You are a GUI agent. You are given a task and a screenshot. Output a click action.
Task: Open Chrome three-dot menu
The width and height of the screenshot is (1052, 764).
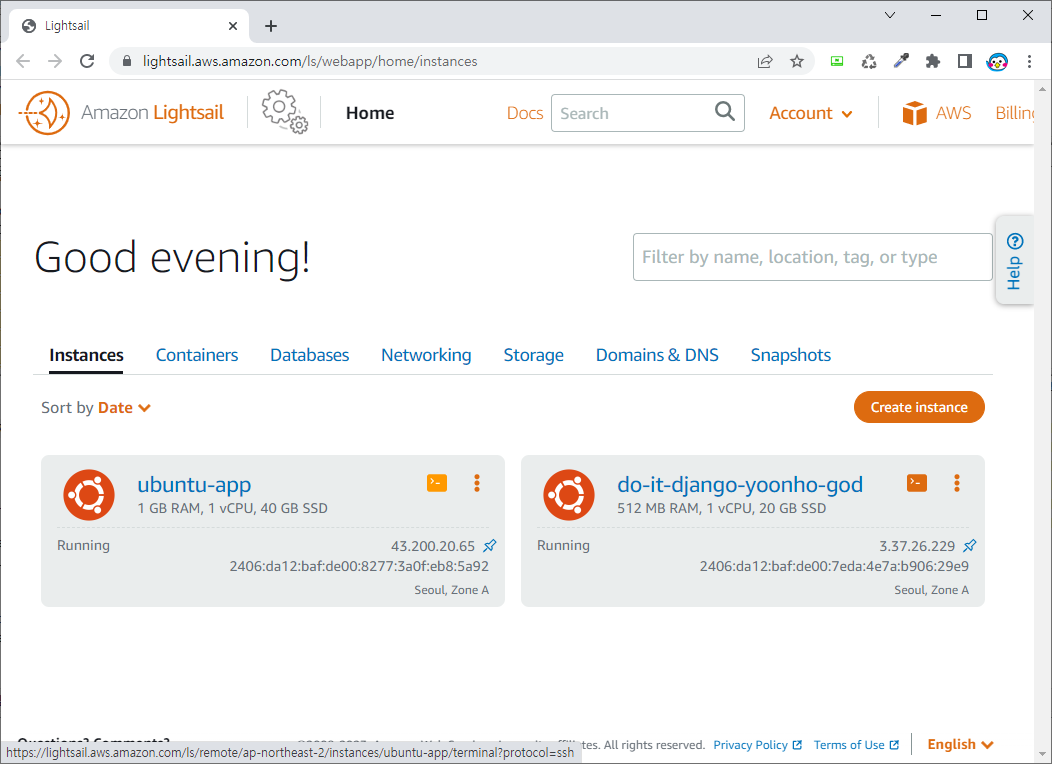point(1029,62)
